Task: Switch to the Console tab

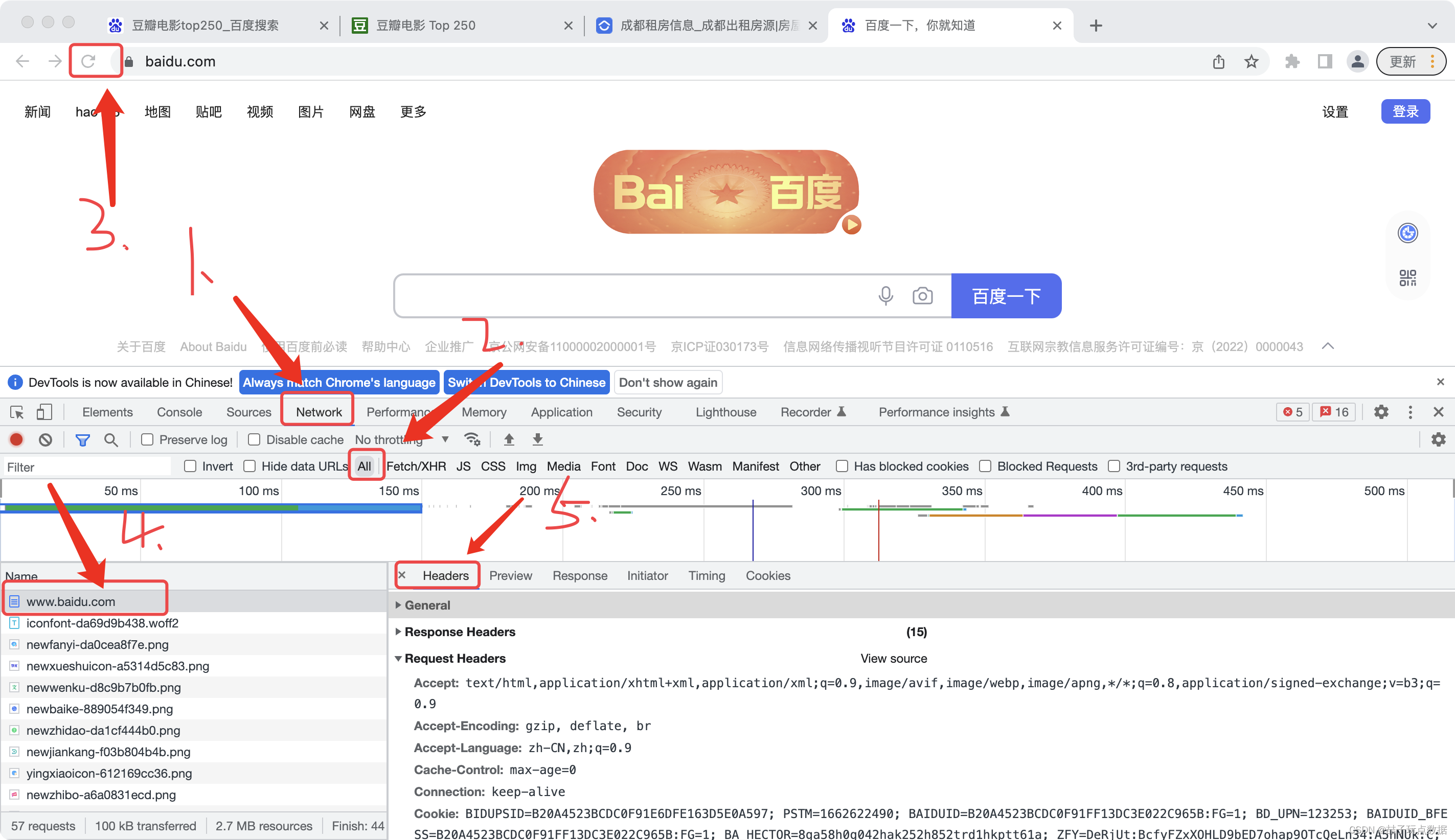Action: (179, 412)
